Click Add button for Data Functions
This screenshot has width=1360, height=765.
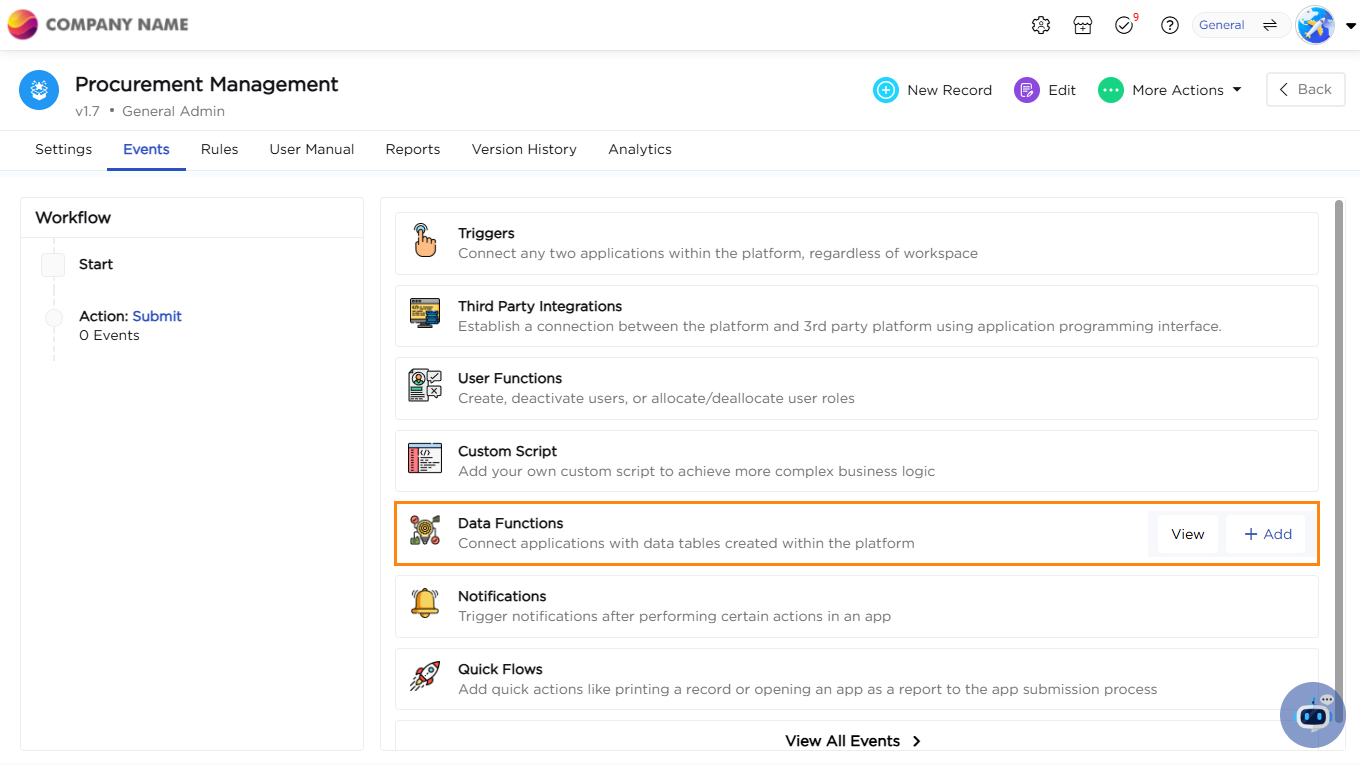(1267, 534)
